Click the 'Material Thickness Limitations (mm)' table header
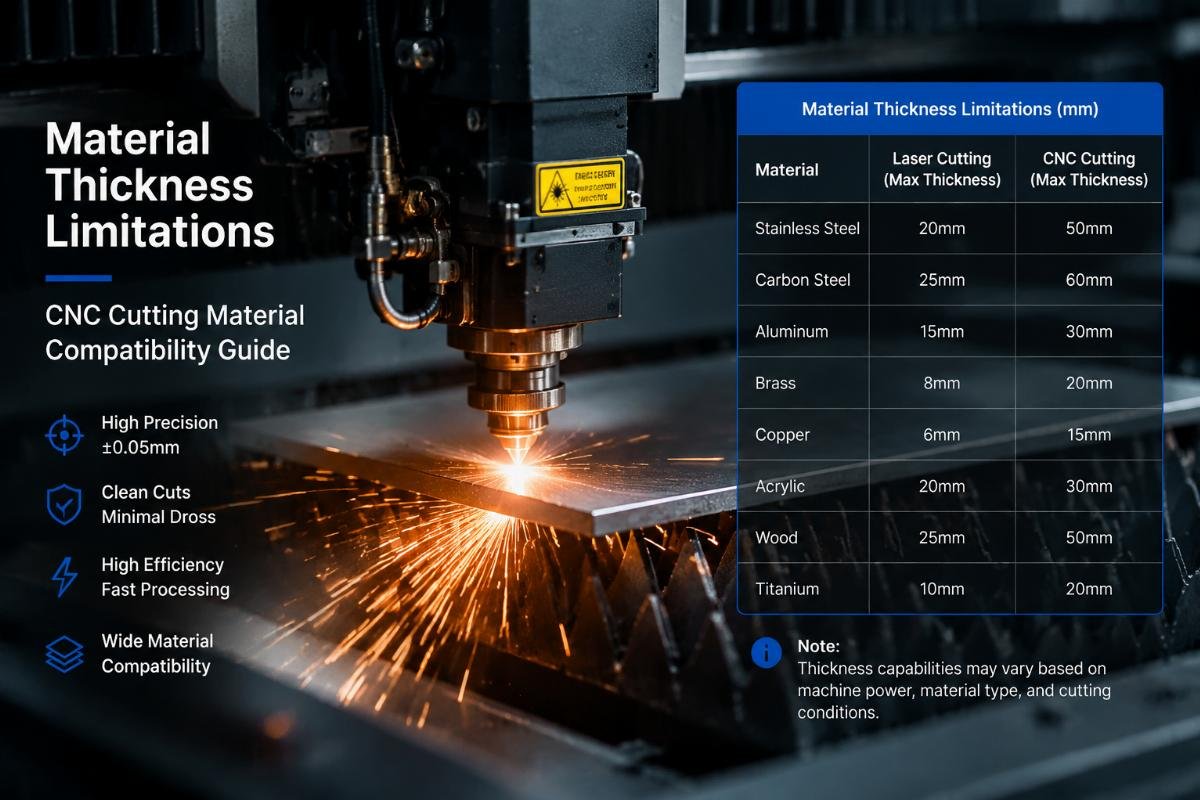The height and width of the screenshot is (800, 1200). [x=950, y=109]
